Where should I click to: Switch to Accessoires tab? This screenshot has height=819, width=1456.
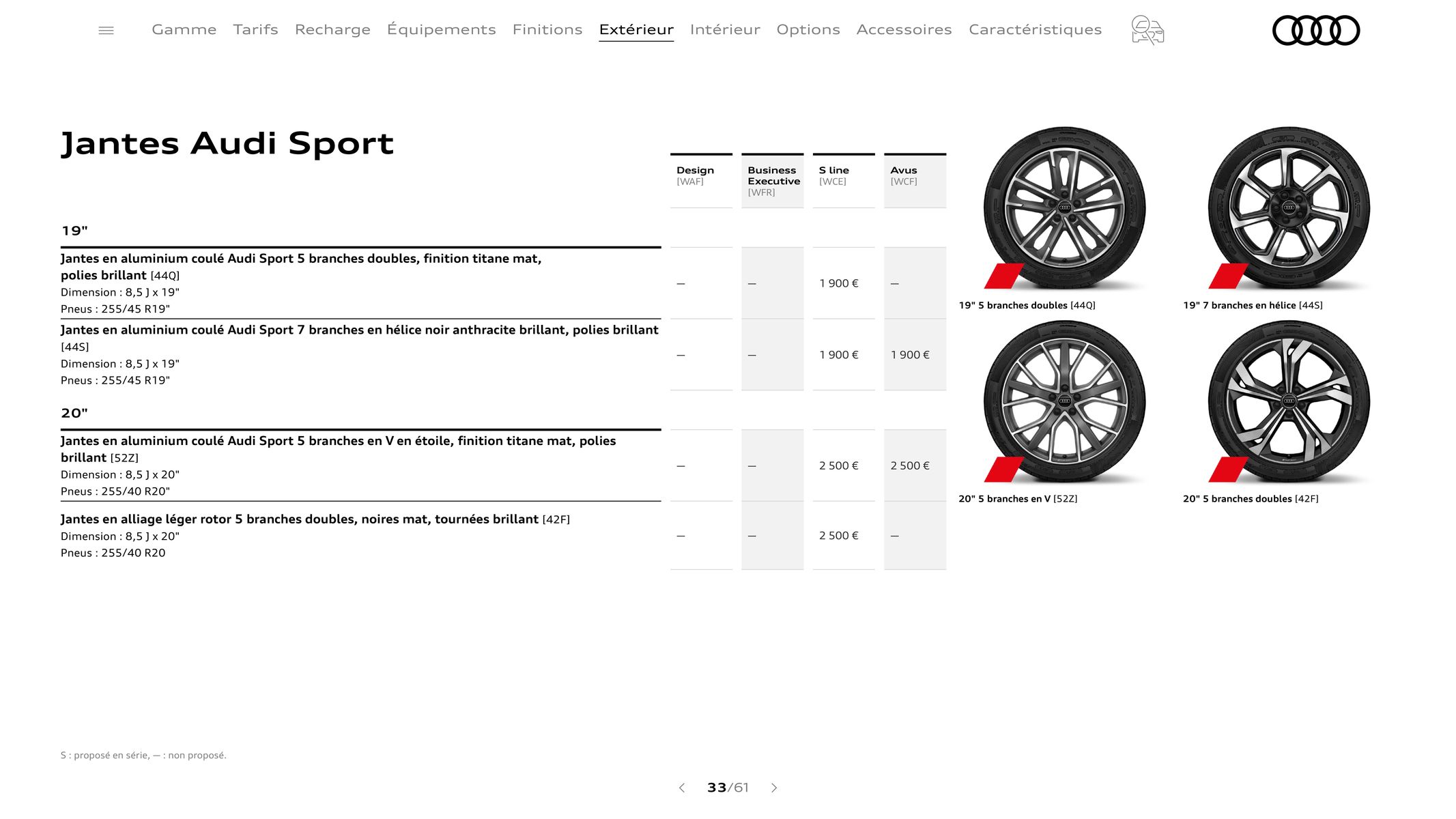[904, 29]
